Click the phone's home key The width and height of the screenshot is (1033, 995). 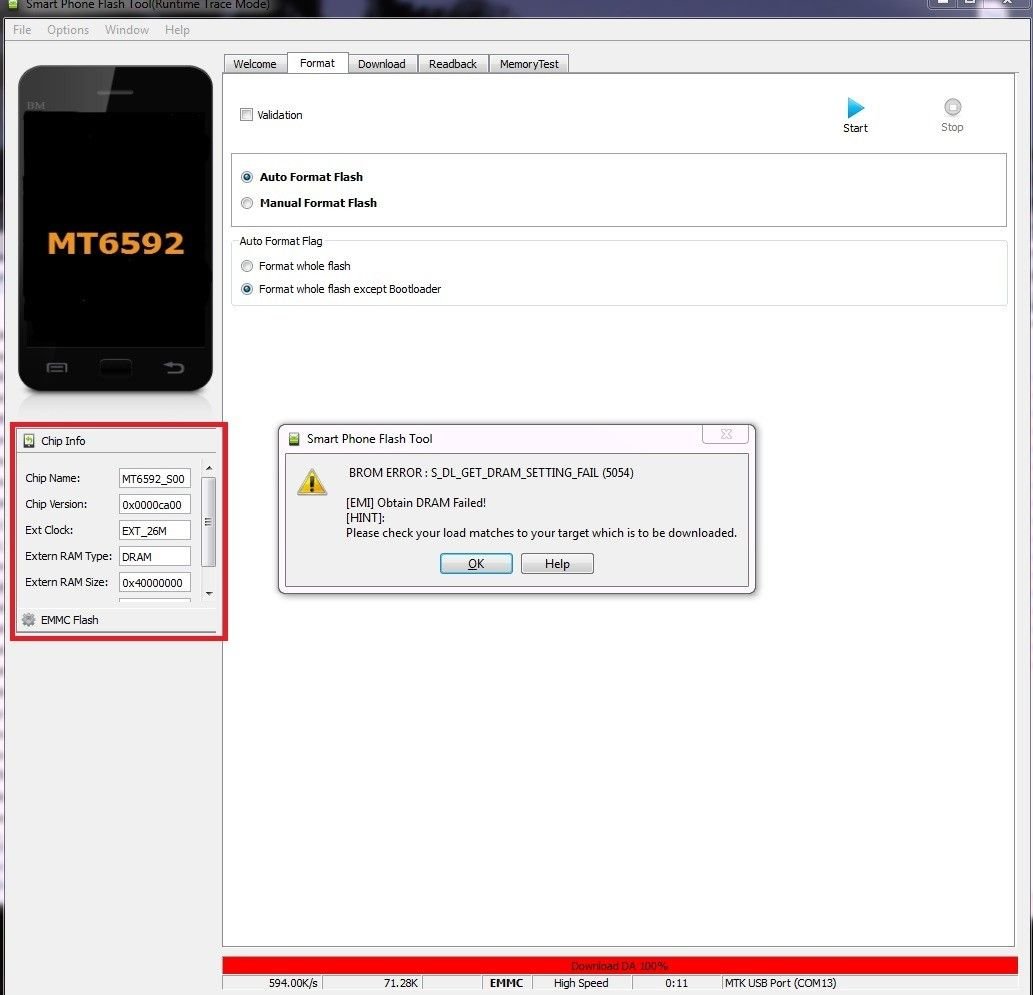(x=115, y=368)
